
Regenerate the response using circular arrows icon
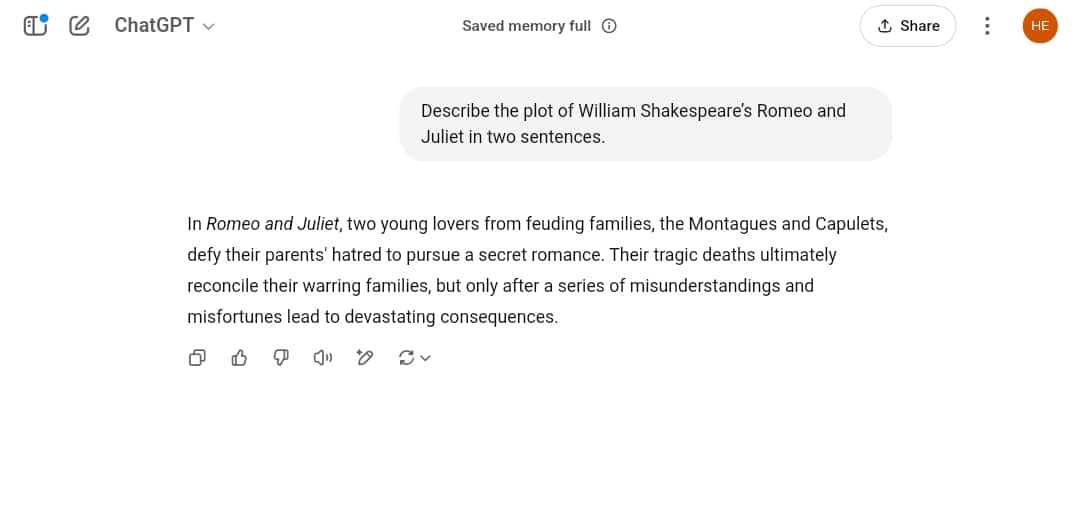406,358
